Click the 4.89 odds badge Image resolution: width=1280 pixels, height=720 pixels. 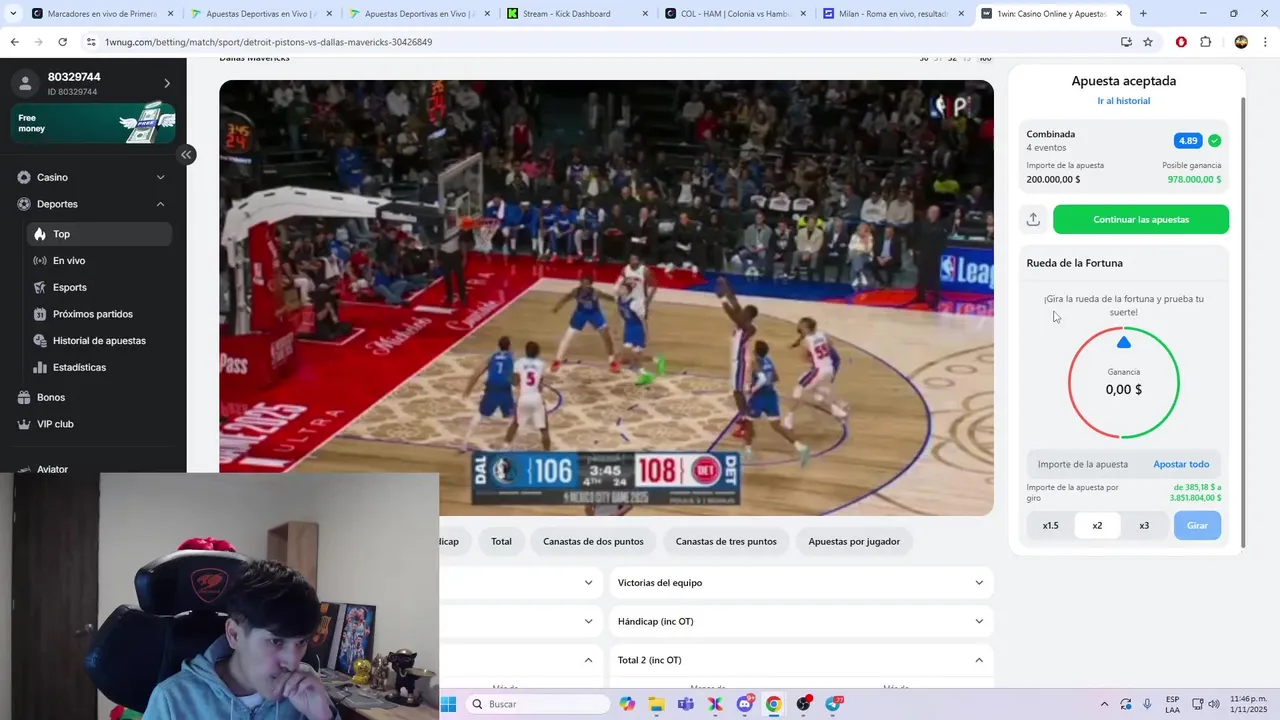(1188, 141)
